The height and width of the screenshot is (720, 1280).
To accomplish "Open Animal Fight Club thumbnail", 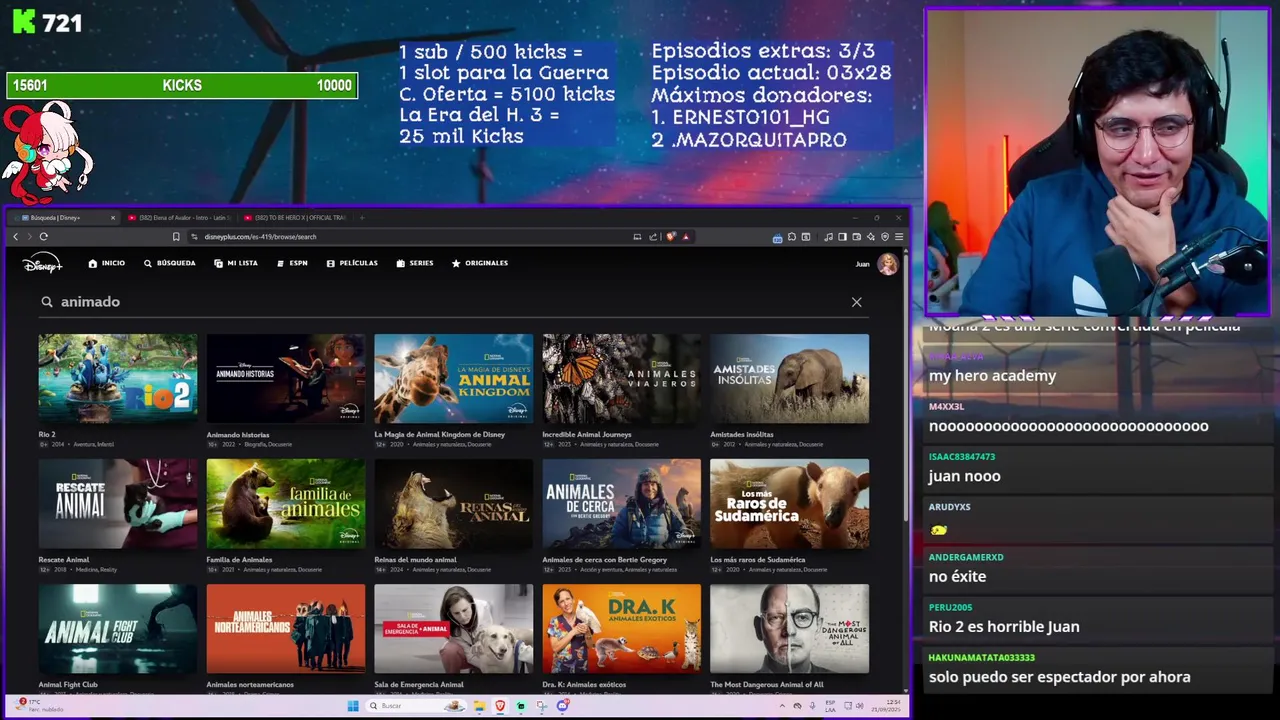I will point(118,628).
